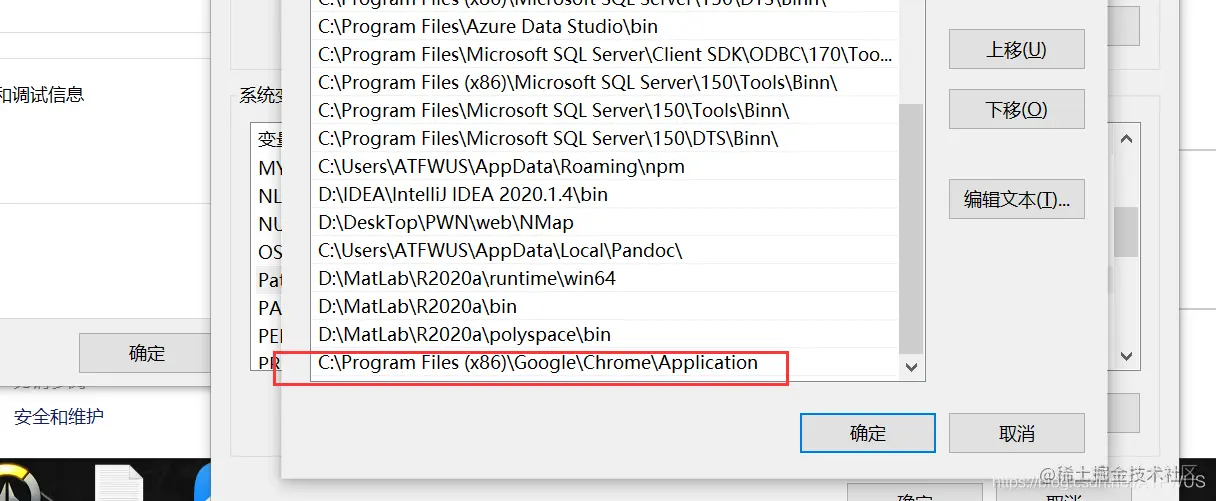The width and height of the screenshot is (1216, 501).
Task: Select the C:\Program Files\Microsoft SQL Server\150\Tools\Binn\ entry
Action: (606, 111)
